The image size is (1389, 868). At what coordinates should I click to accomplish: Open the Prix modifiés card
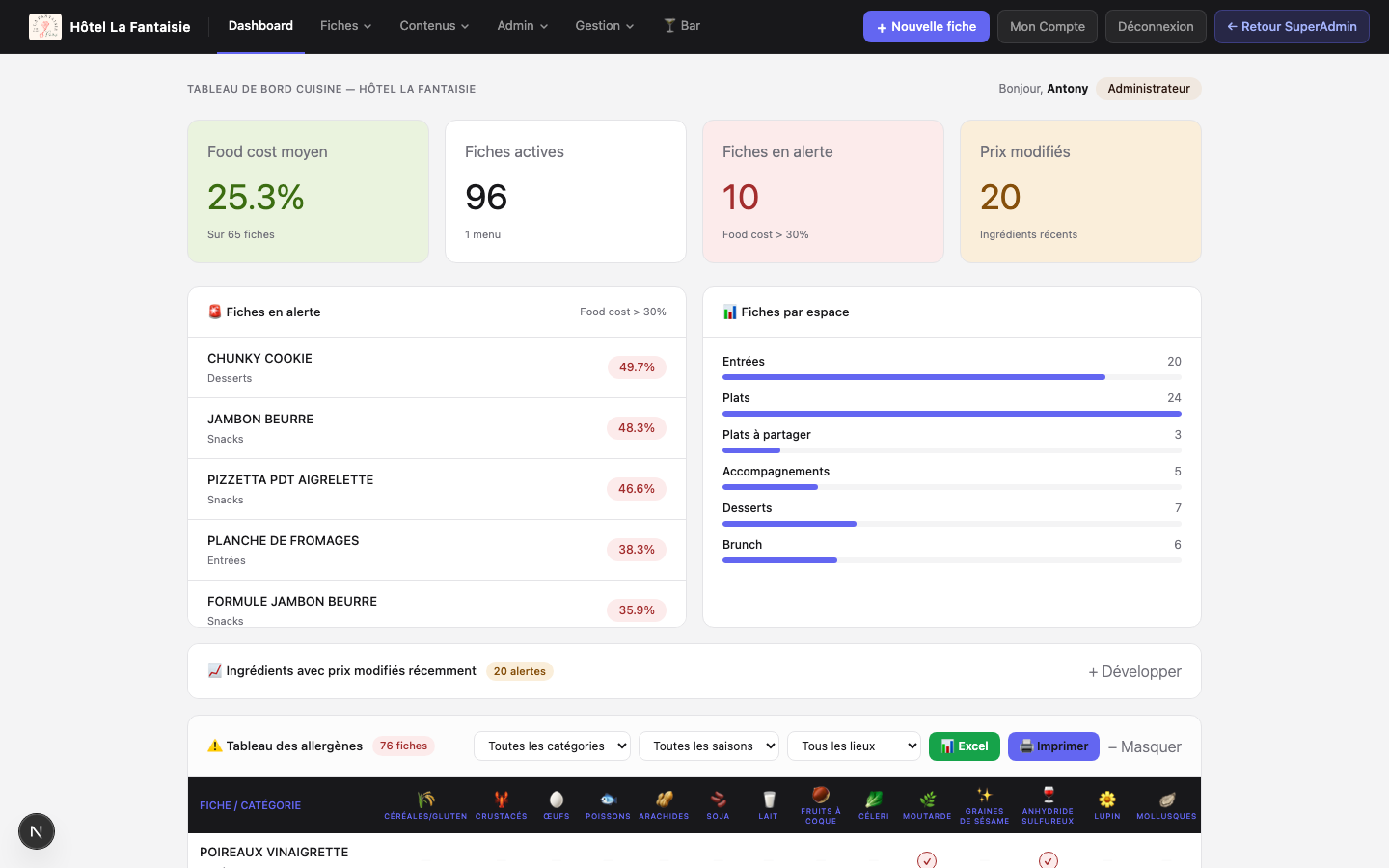click(x=1080, y=191)
